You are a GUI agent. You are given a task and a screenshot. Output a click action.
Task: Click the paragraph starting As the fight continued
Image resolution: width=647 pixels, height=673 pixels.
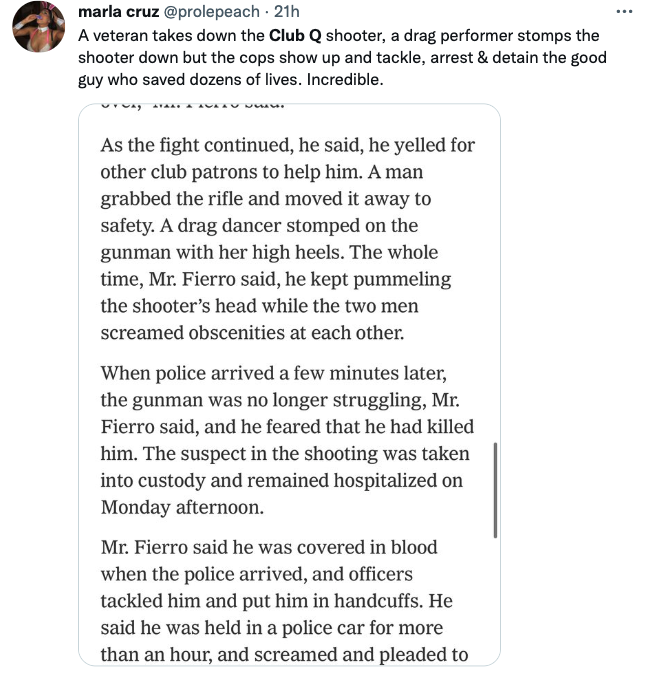pos(288,239)
